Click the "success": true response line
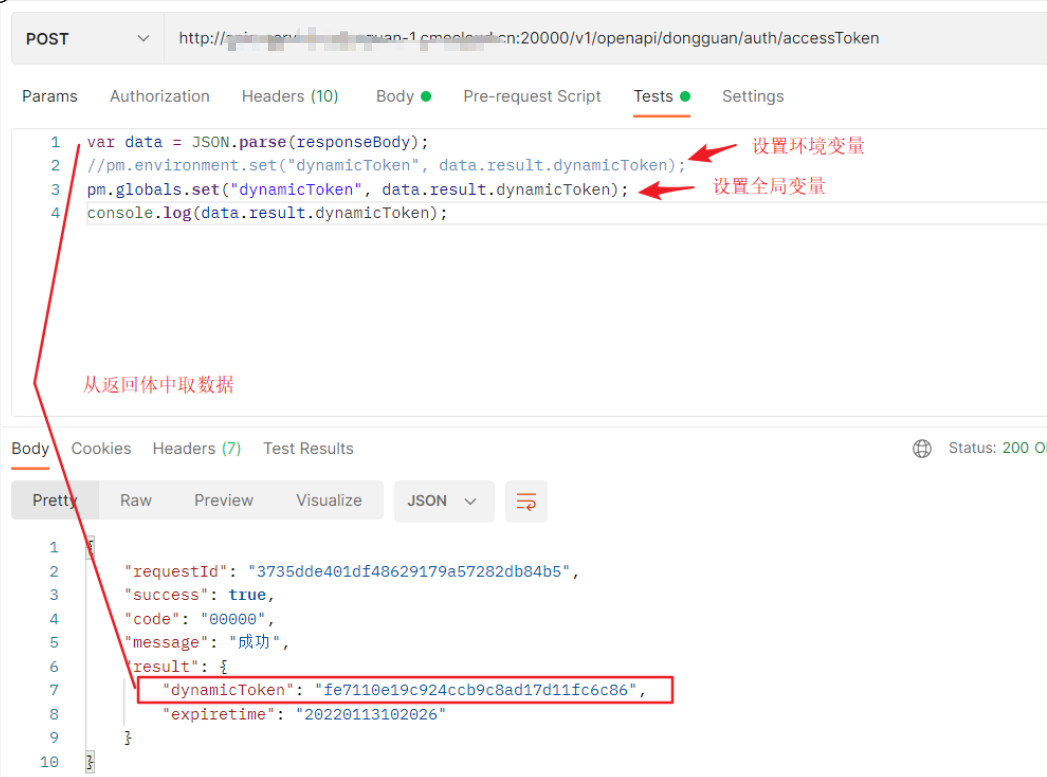1047x777 pixels. tap(199, 595)
